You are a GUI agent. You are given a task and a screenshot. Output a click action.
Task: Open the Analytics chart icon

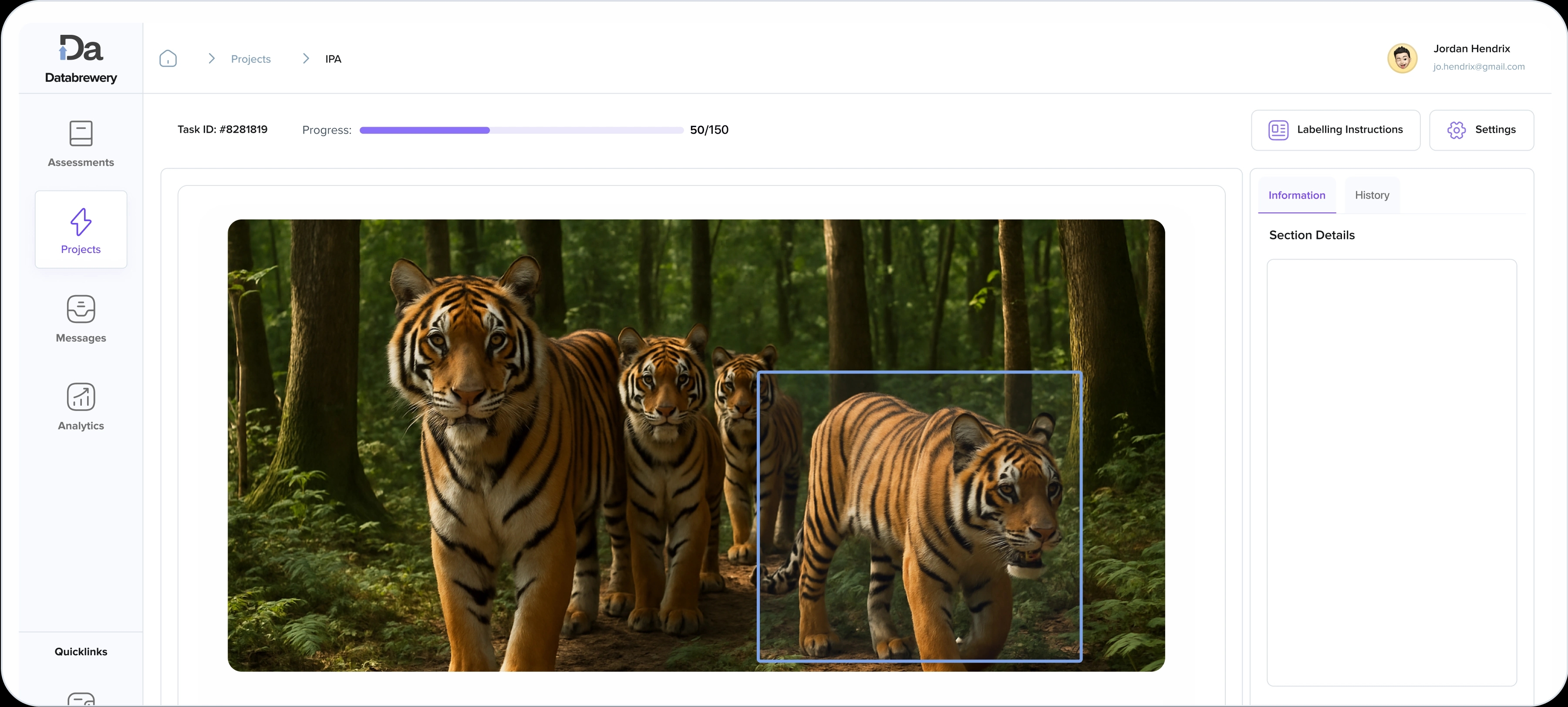click(81, 397)
